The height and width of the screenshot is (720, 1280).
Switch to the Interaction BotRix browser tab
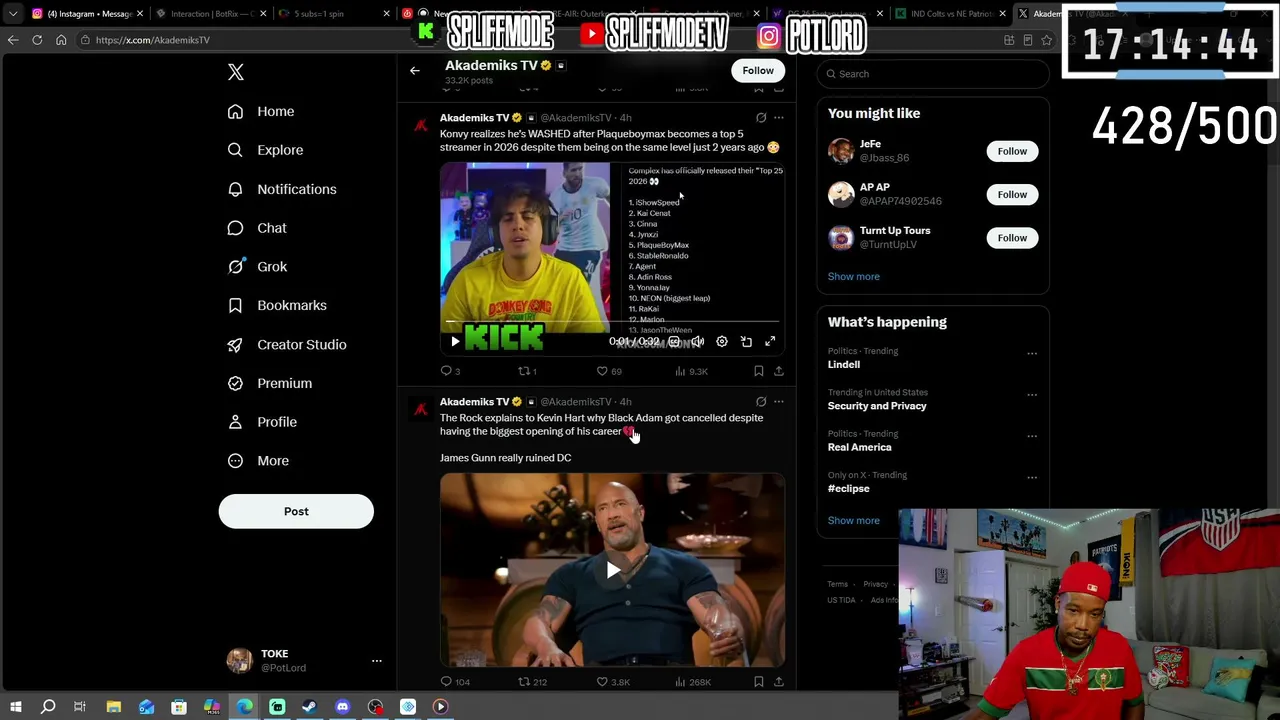(x=211, y=14)
